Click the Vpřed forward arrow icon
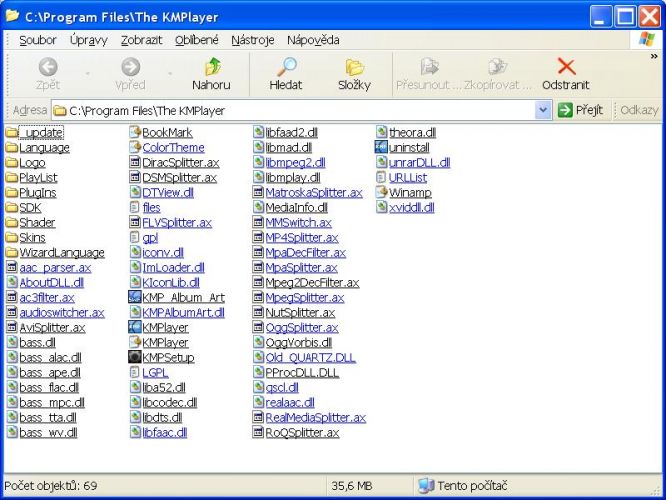666x500 pixels. [130, 67]
